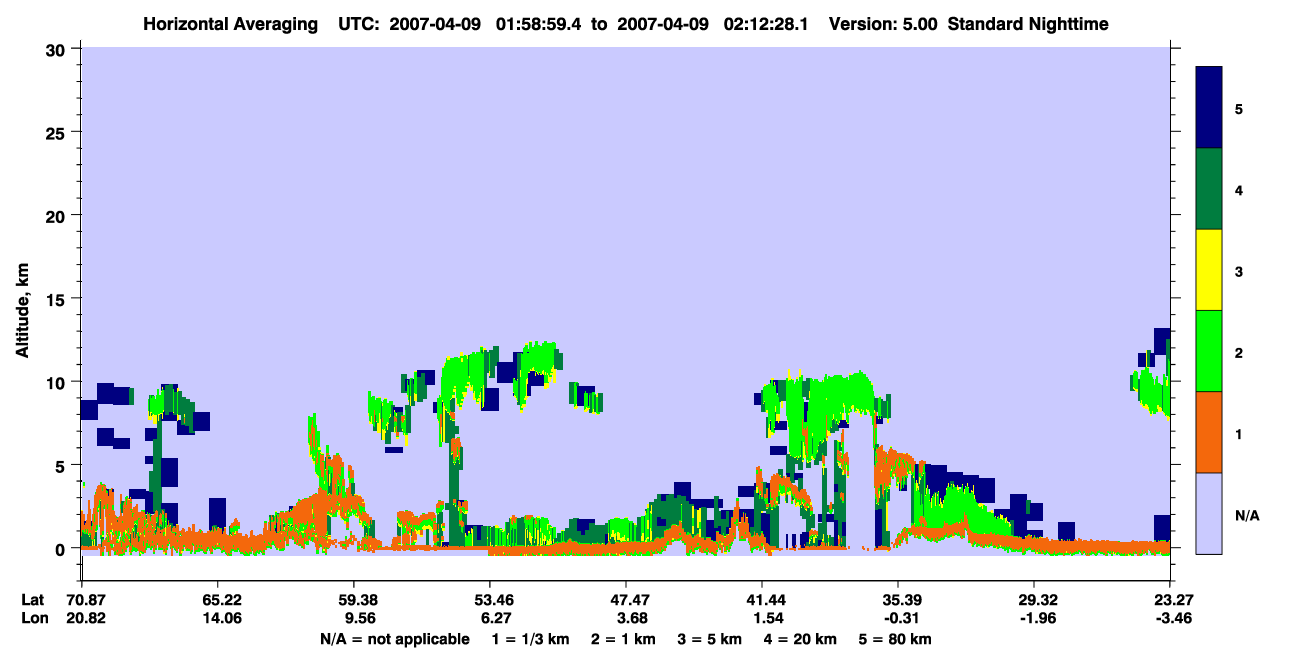Click the bright green color bar segment labeled 2
The height and width of the screenshot is (667, 1300).
tap(1209, 351)
